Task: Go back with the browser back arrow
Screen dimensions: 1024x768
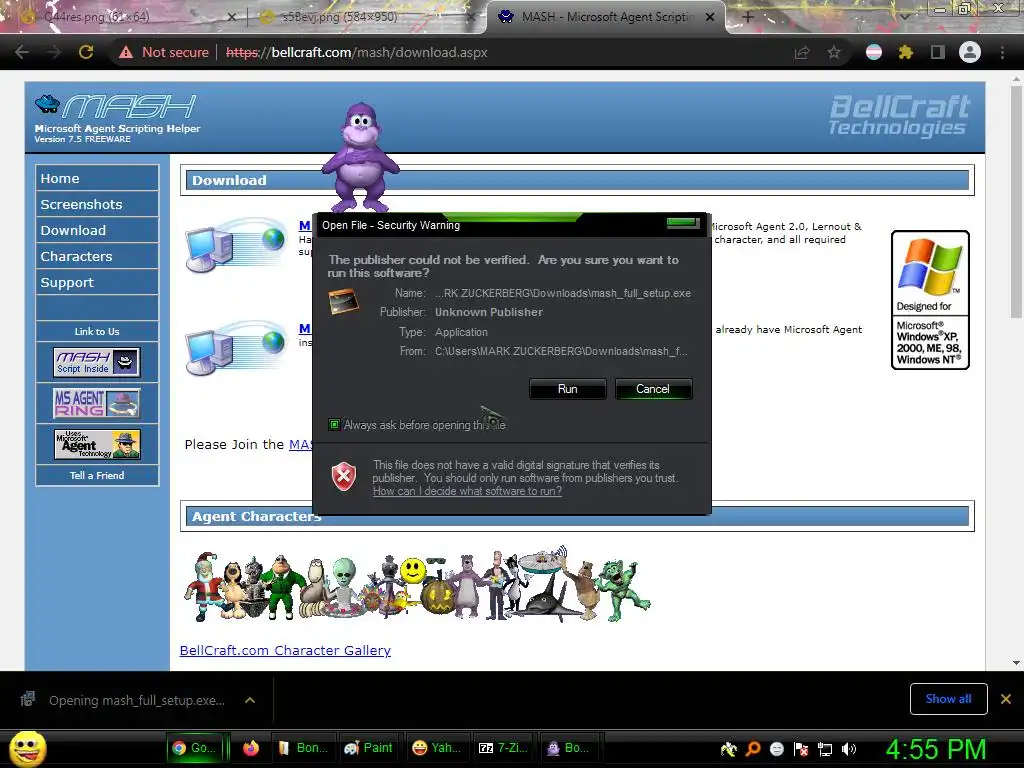Action: tap(22, 52)
